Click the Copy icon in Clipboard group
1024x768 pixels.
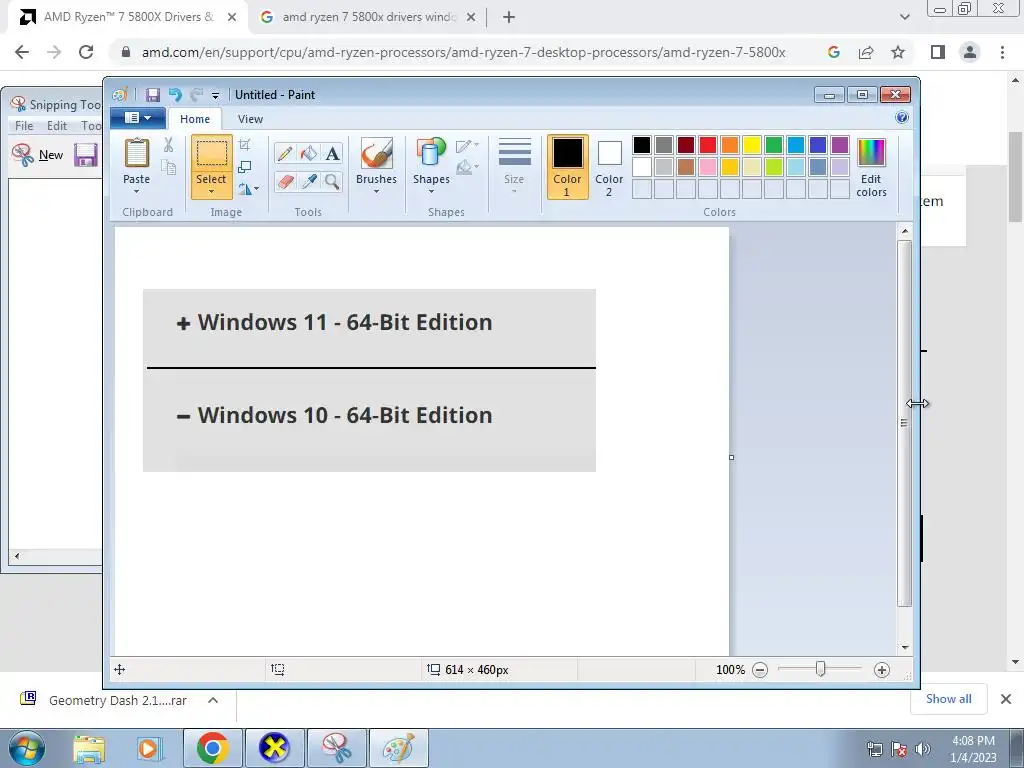168,167
